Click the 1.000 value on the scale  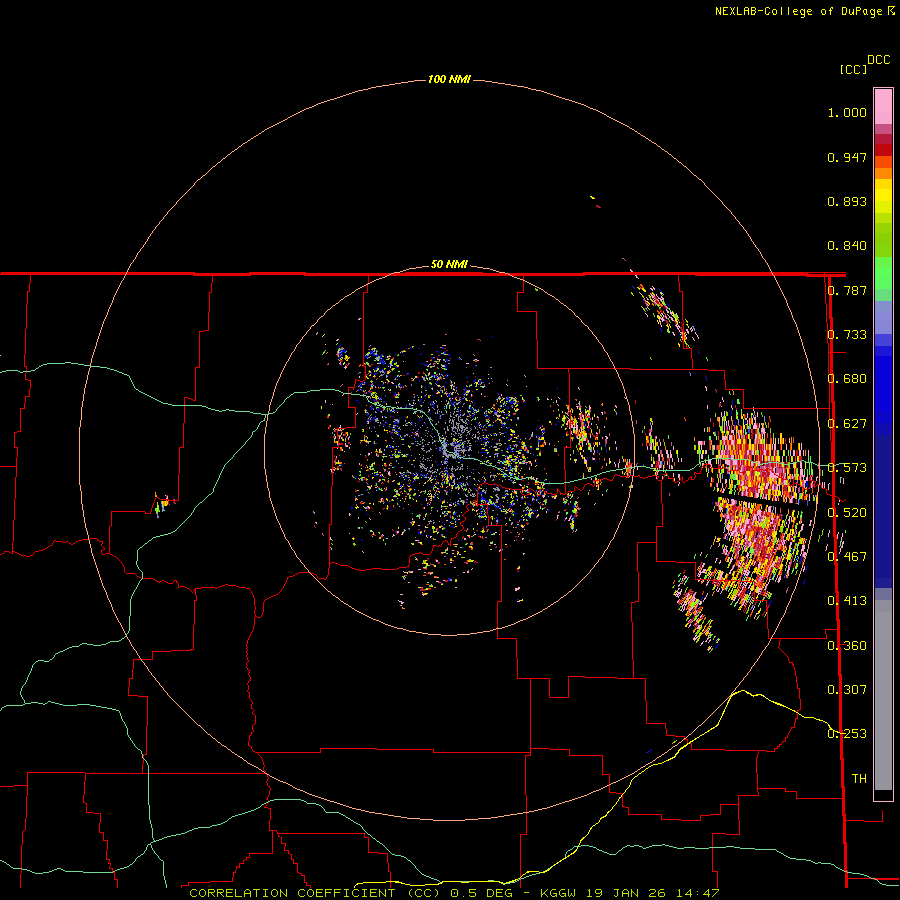(x=847, y=112)
